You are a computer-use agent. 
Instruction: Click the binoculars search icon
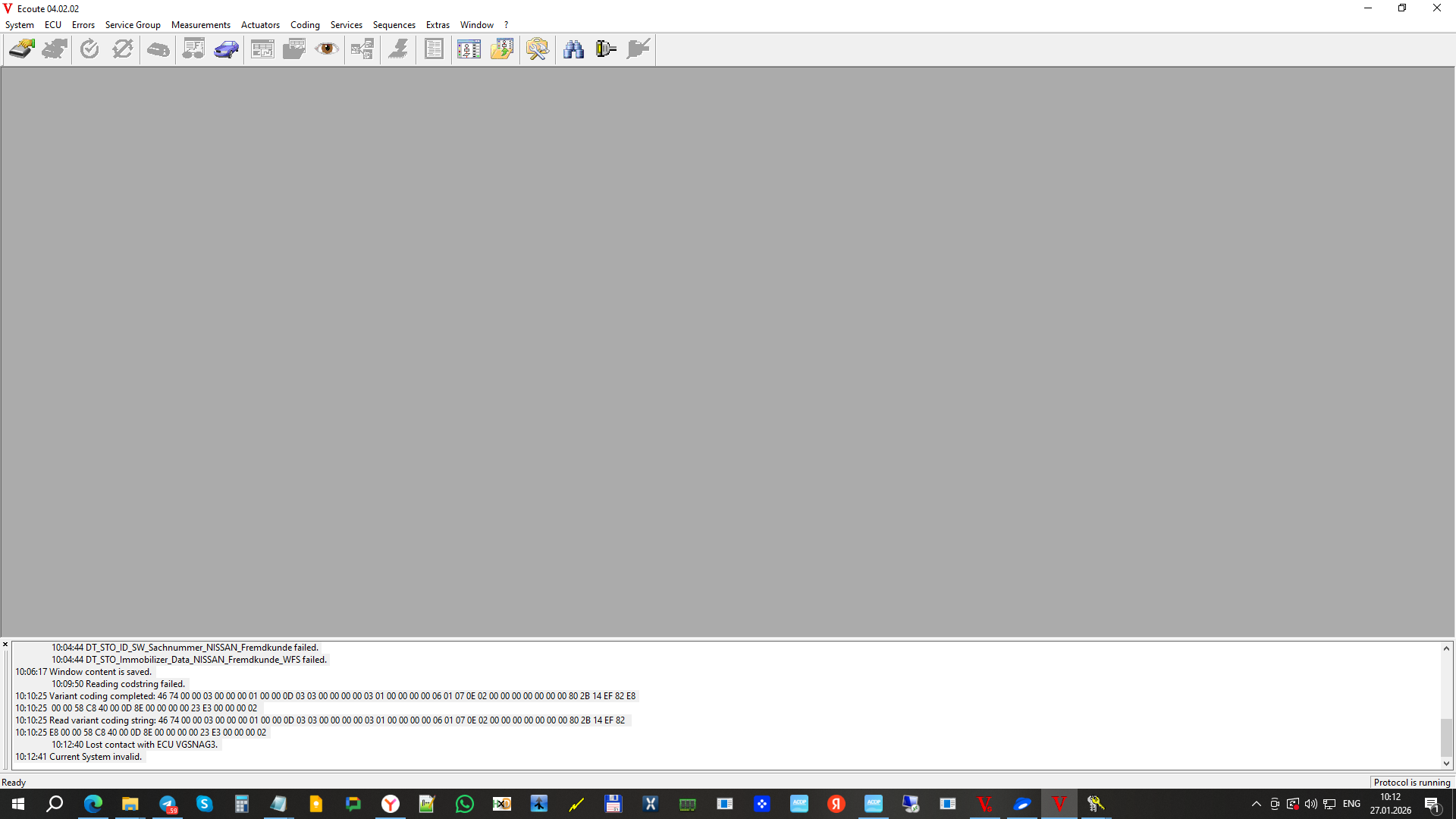coord(573,49)
